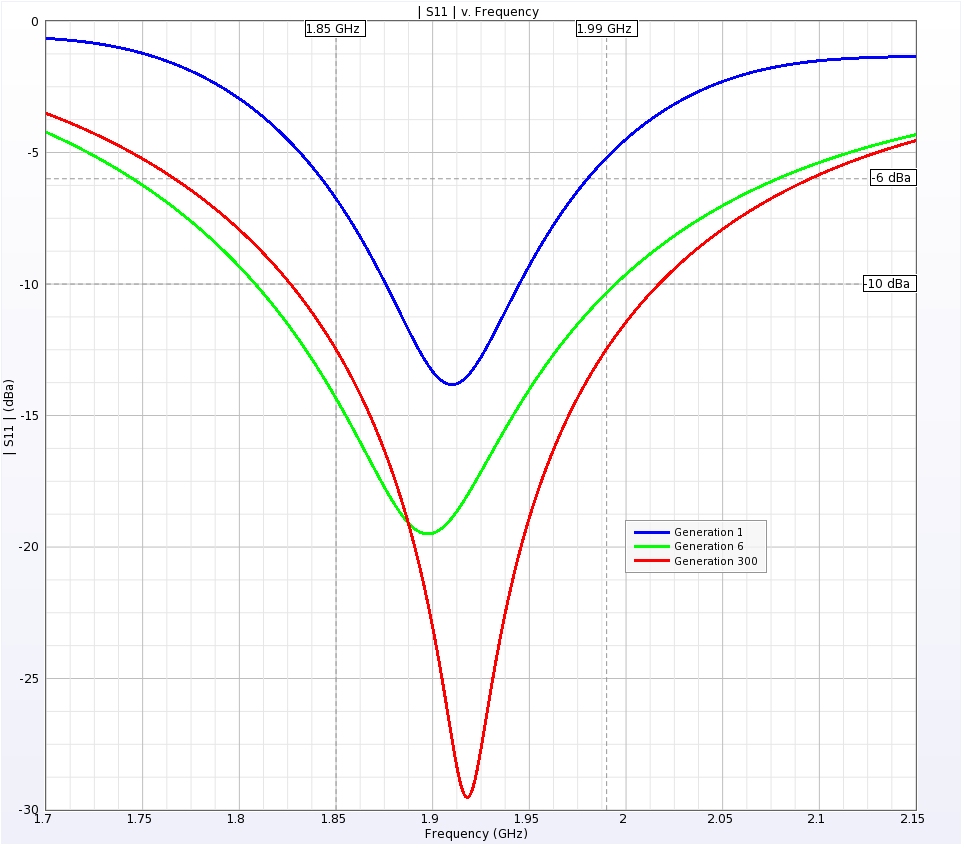This screenshot has height=845, width=962.
Task: Click the '| S11 | (dBa)' y-axis label
Action: click(x=9, y=417)
